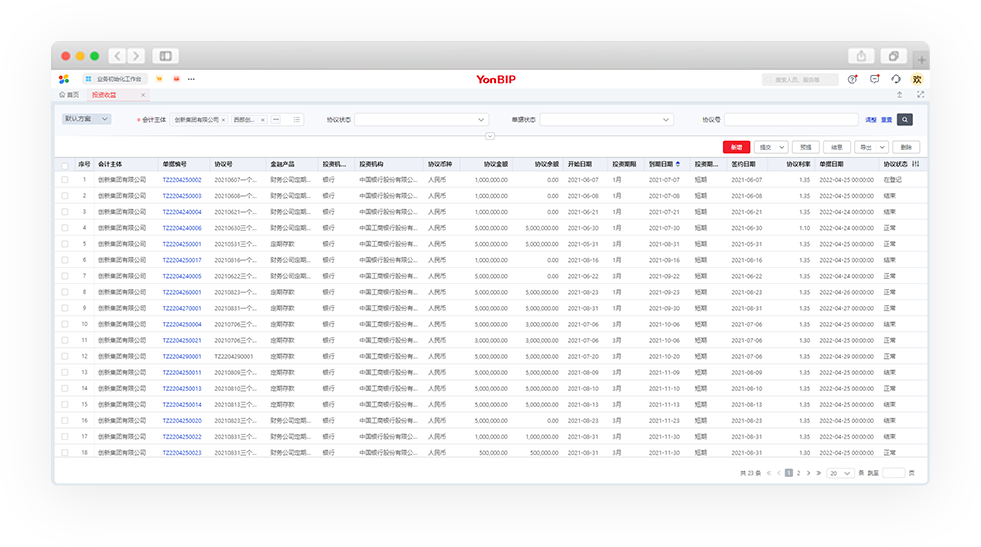
Task: Open the messages chat icon in header
Action: point(874,79)
